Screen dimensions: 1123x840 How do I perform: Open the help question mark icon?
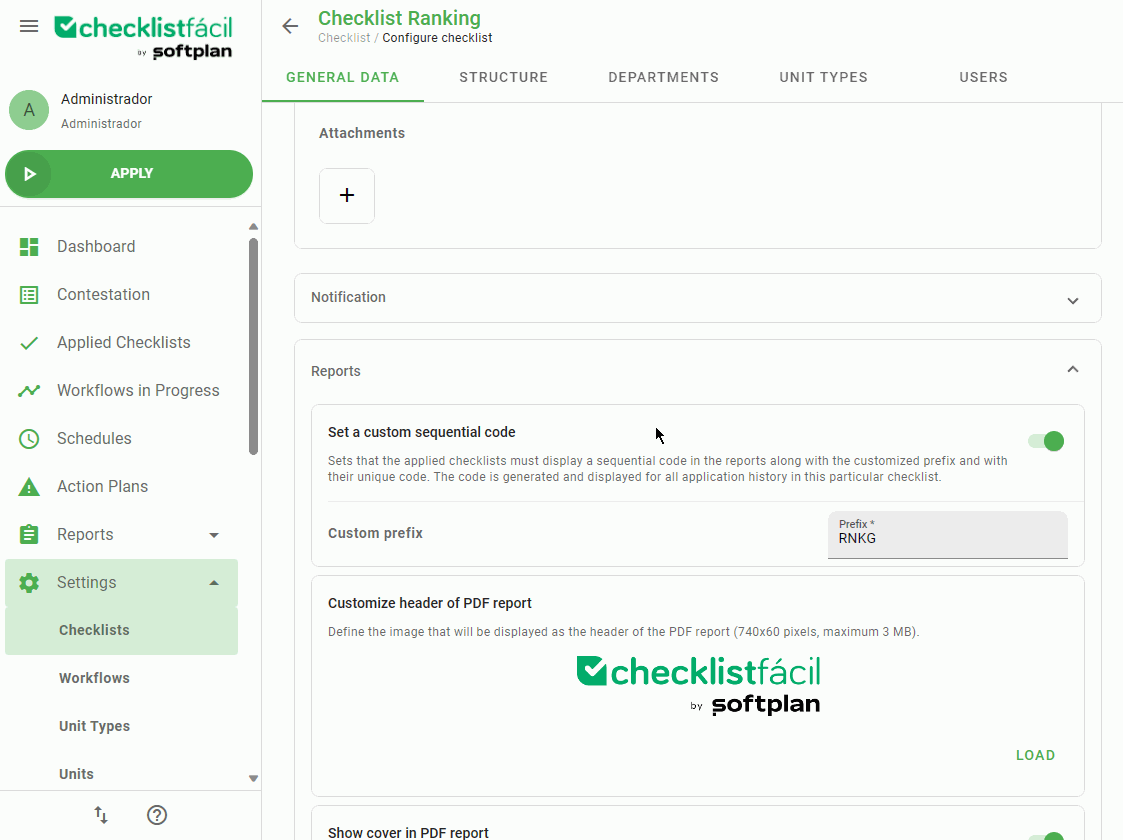[x=157, y=815]
